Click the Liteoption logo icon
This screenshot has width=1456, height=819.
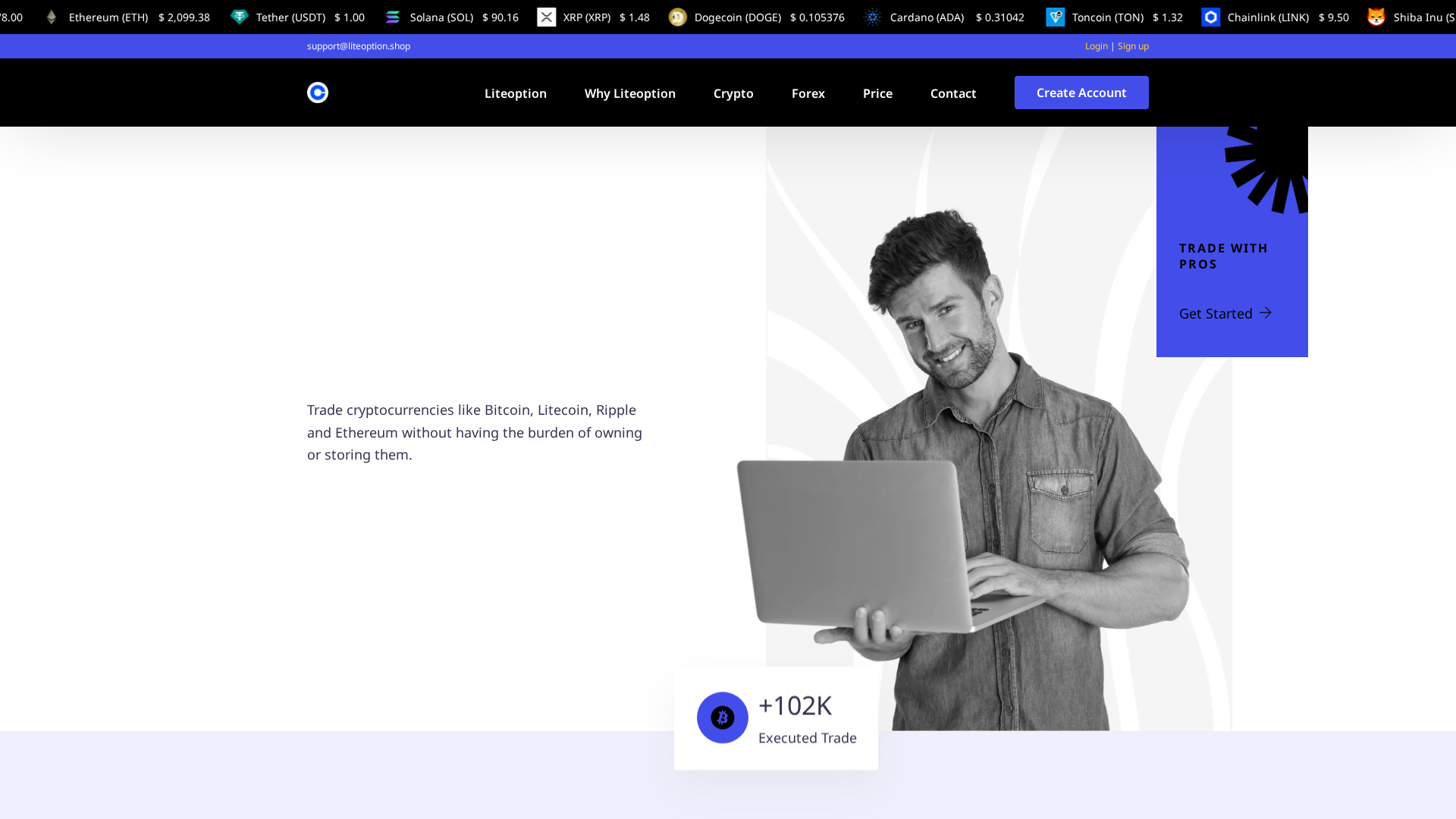317,93
